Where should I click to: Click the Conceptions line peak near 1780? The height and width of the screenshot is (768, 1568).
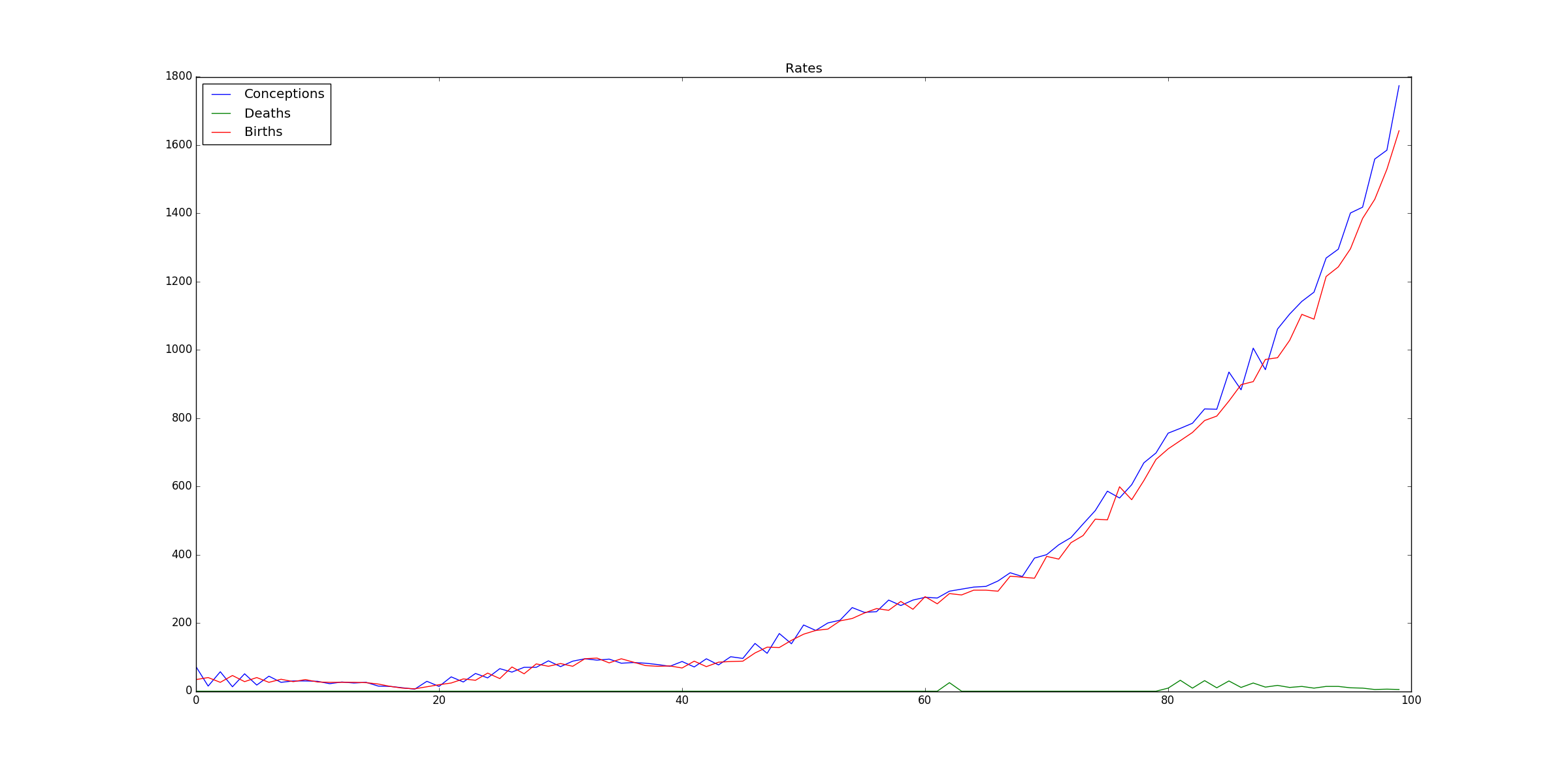pyautogui.click(x=1399, y=86)
